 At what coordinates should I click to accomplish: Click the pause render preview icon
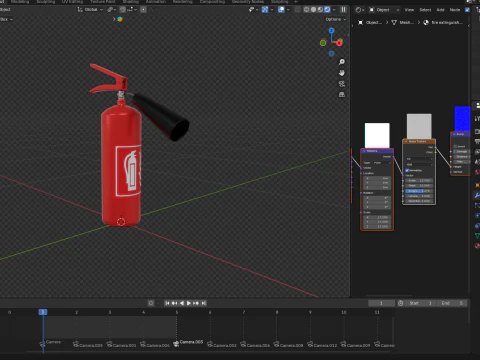point(343,10)
